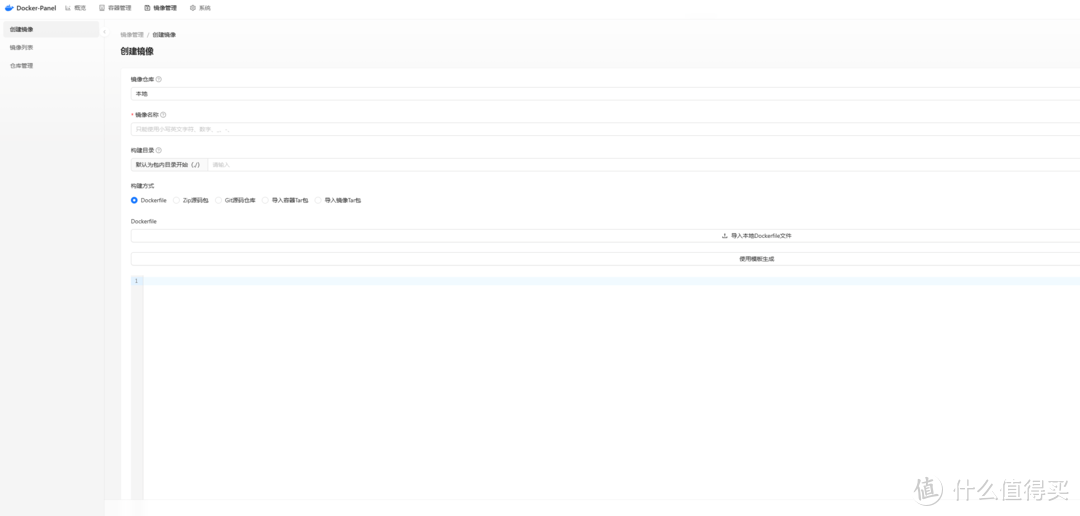Click the 导入本地Dockerfile文件 upload button
The height and width of the screenshot is (516, 1080).
click(x=756, y=236)
